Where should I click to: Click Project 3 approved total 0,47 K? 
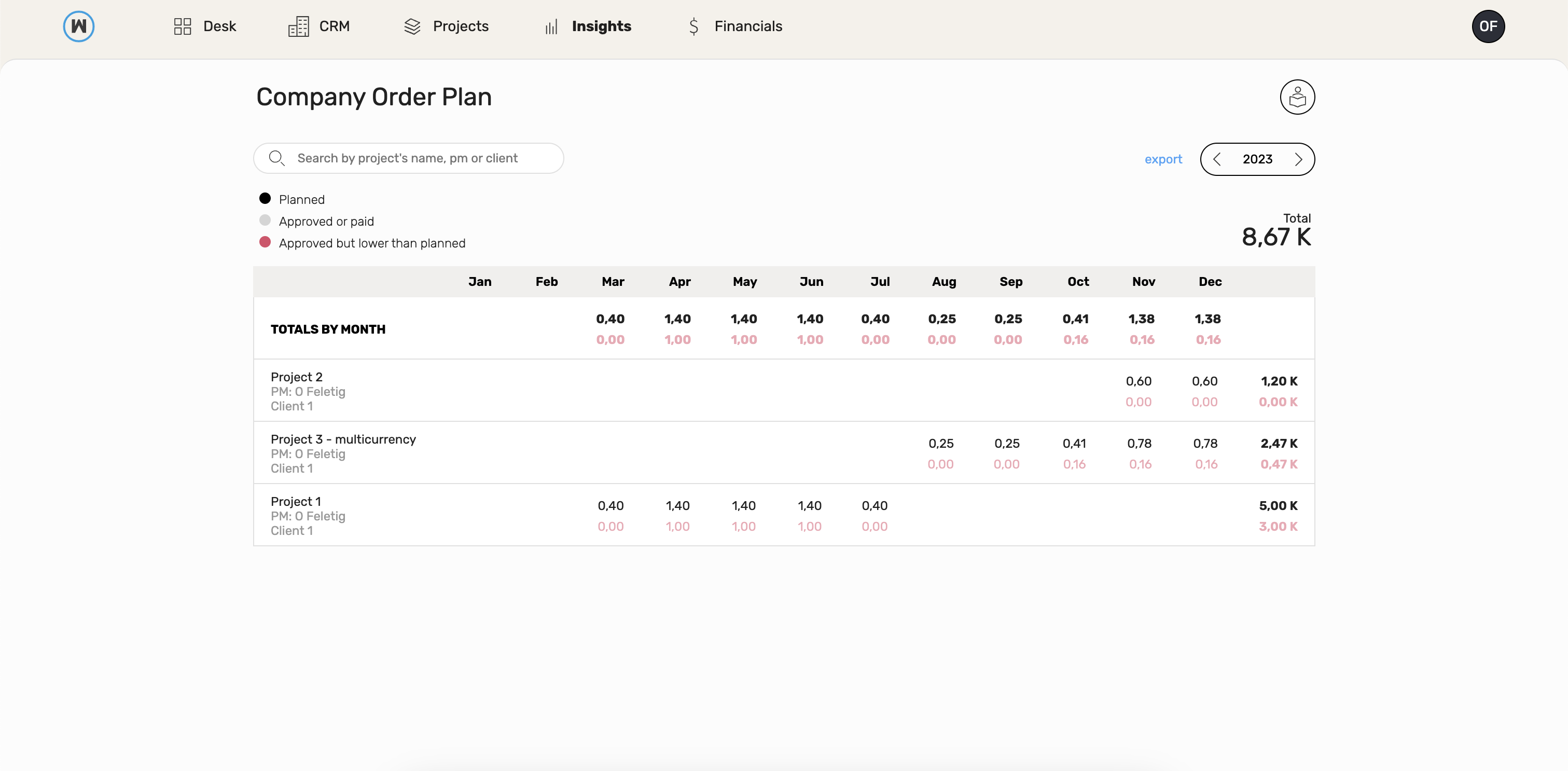pyautogui.click(x=1279, y=464)
